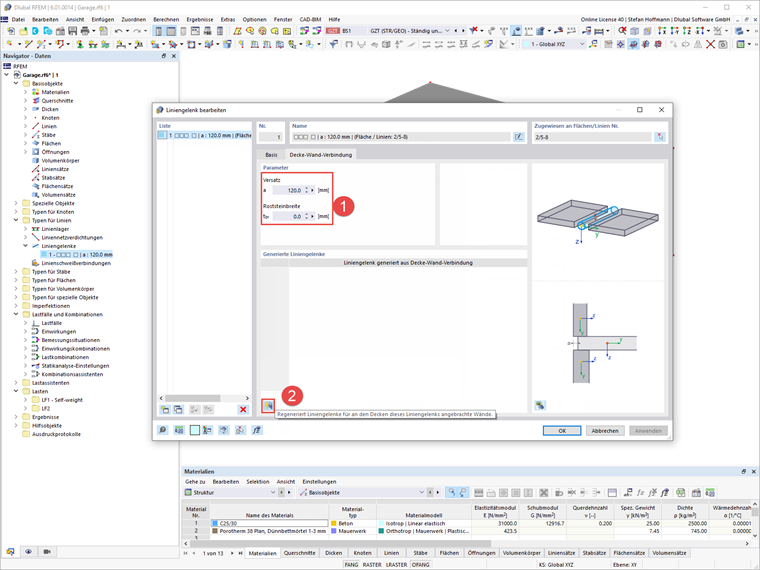Click the open model folder icon in toolbar
Viewport: 760px width, 570px height.
[23, 31]
